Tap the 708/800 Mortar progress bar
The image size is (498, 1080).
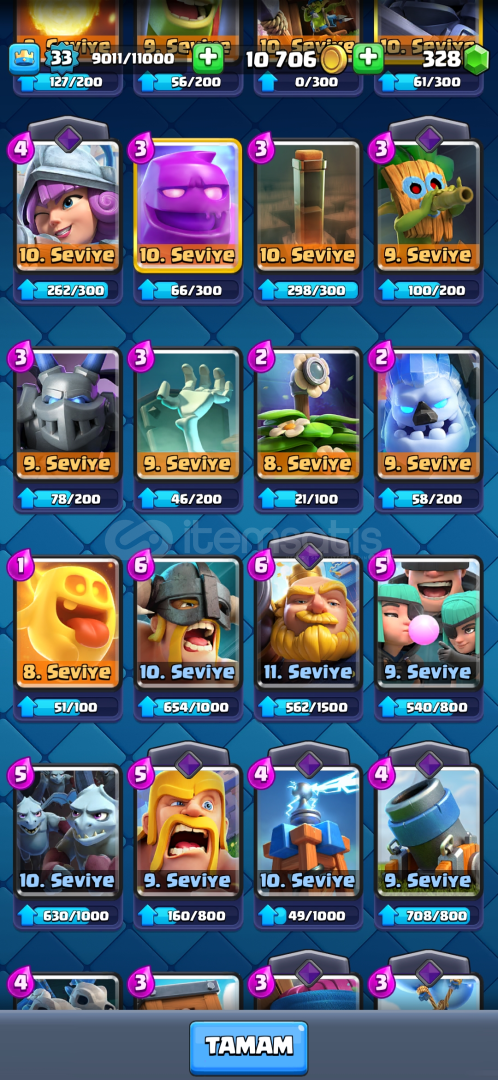[x=428, y=915]
